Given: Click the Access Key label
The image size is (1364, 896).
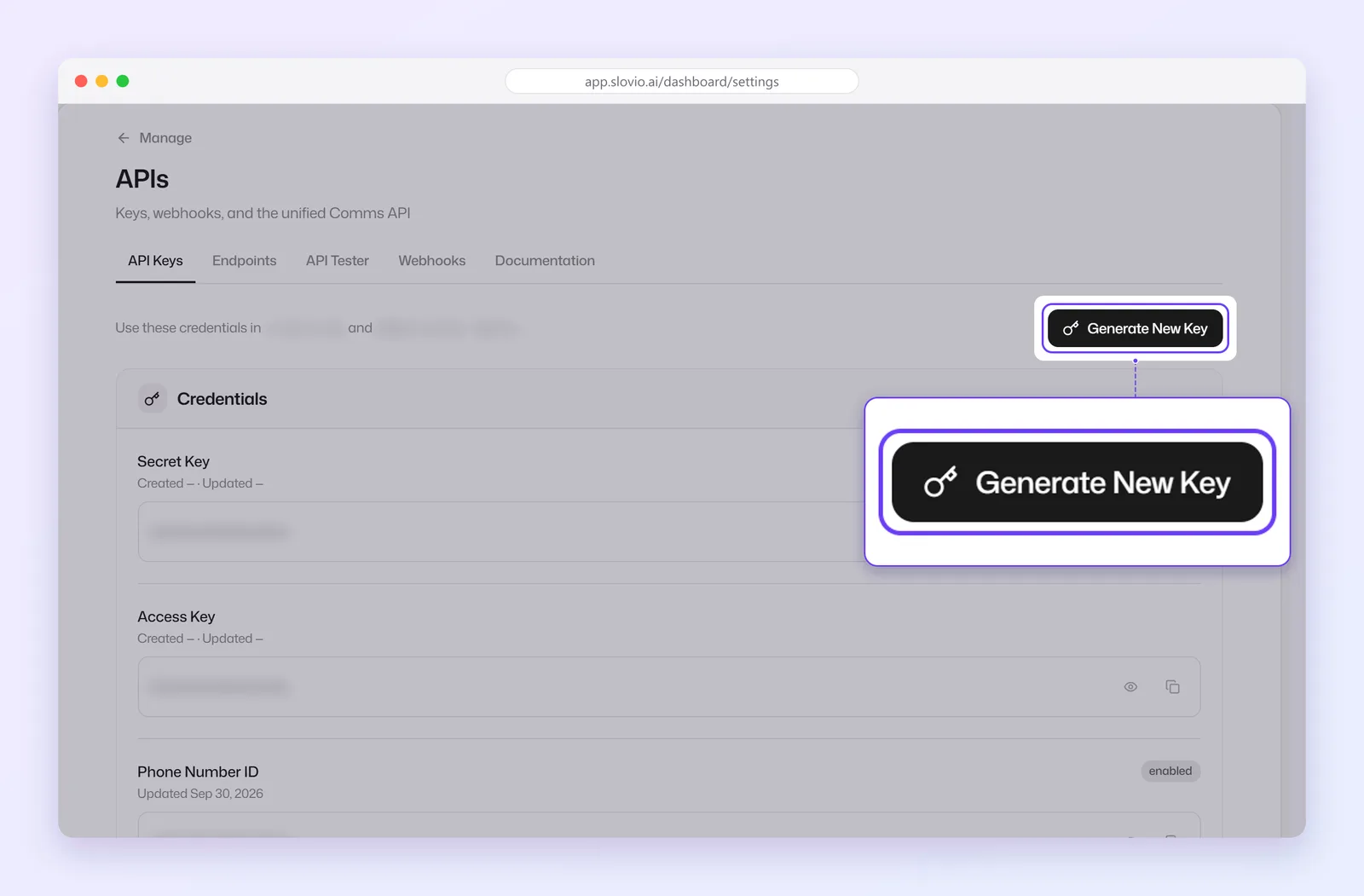Looking at the screenshot, I should click(x=176, y=616).
